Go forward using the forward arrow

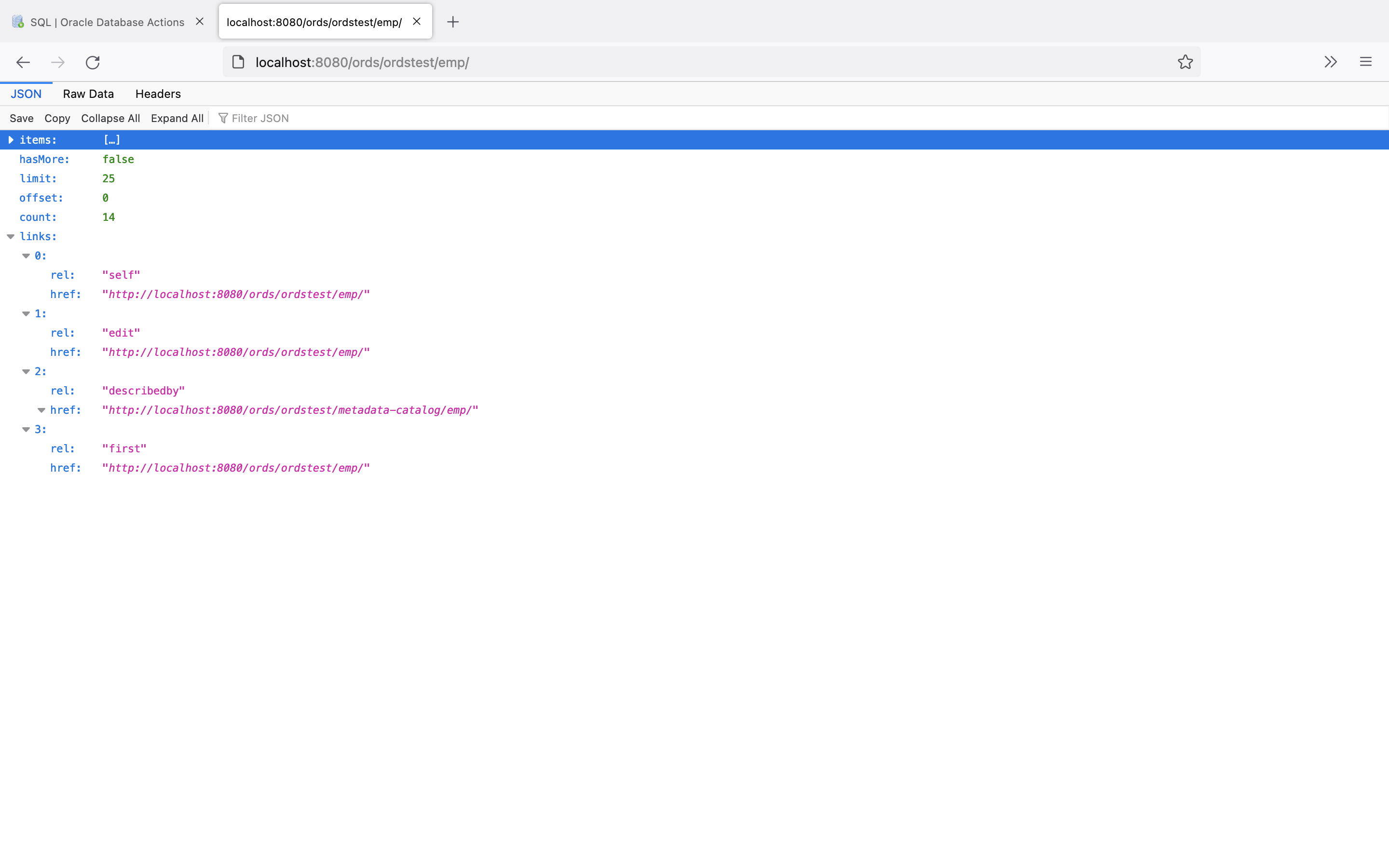(x=57, y=62)
